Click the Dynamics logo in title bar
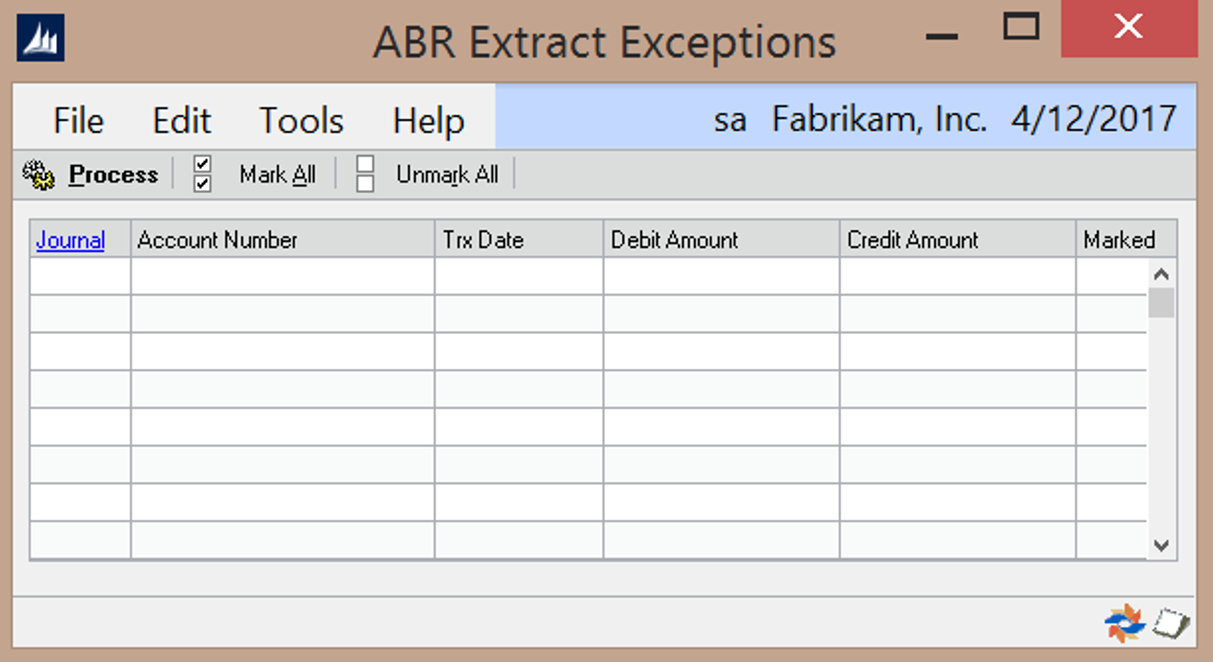The width and height of the screenshot is (1213, 662). click(x=41, y=40)
